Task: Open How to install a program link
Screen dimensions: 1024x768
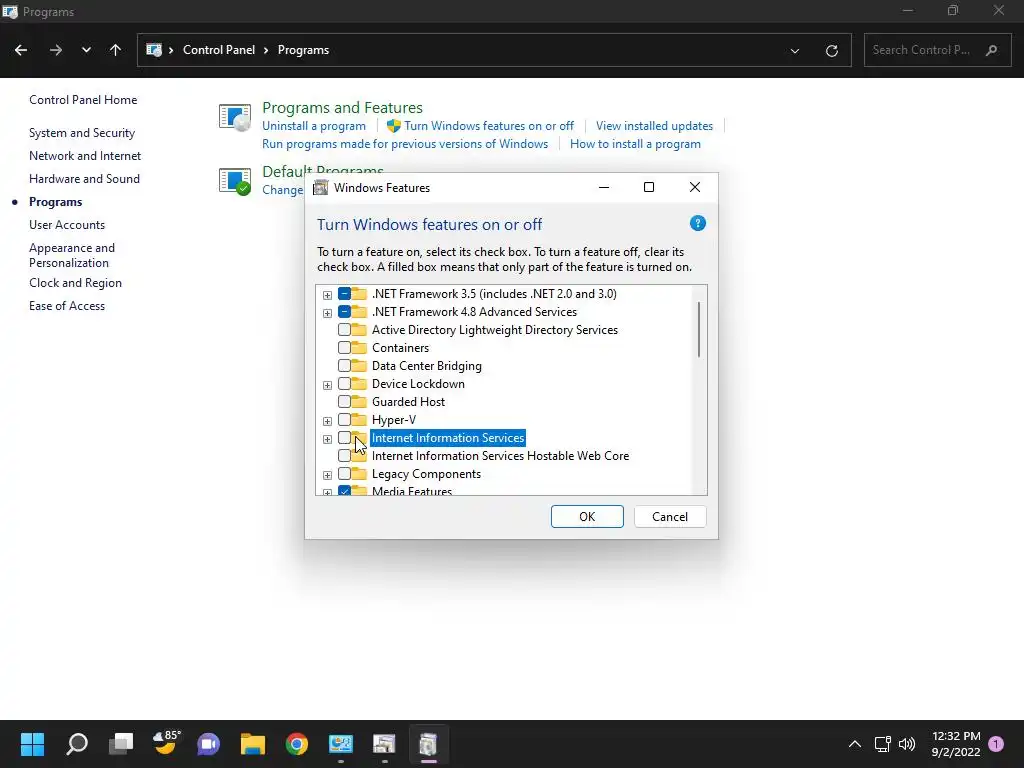Action: [x=635, y=144]
